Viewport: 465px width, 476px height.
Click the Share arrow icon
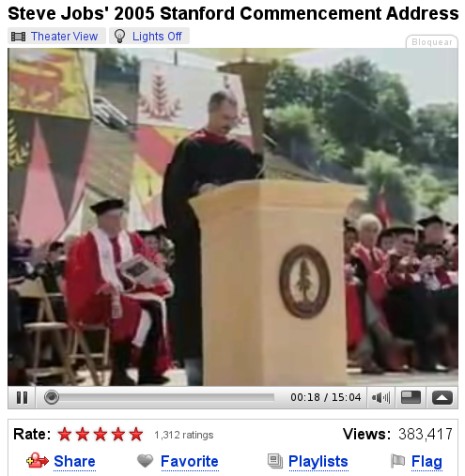[x=37, y=460]
